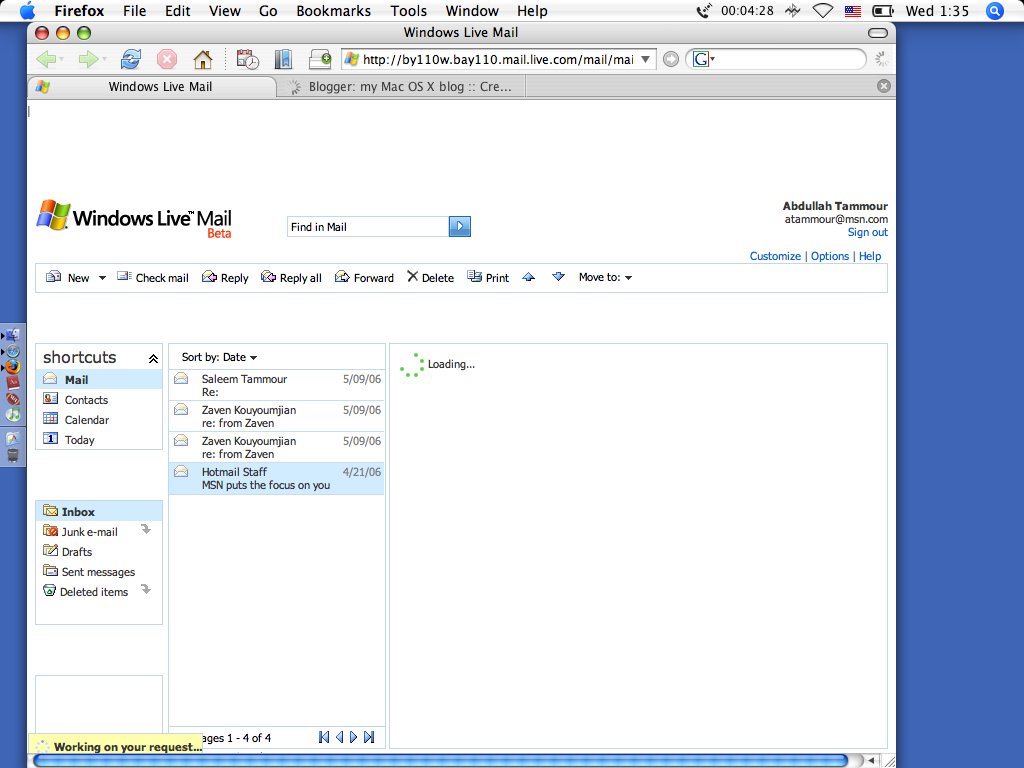Open the Sent messages folder
1024x768 pixels.
click(x=99, y=571)
